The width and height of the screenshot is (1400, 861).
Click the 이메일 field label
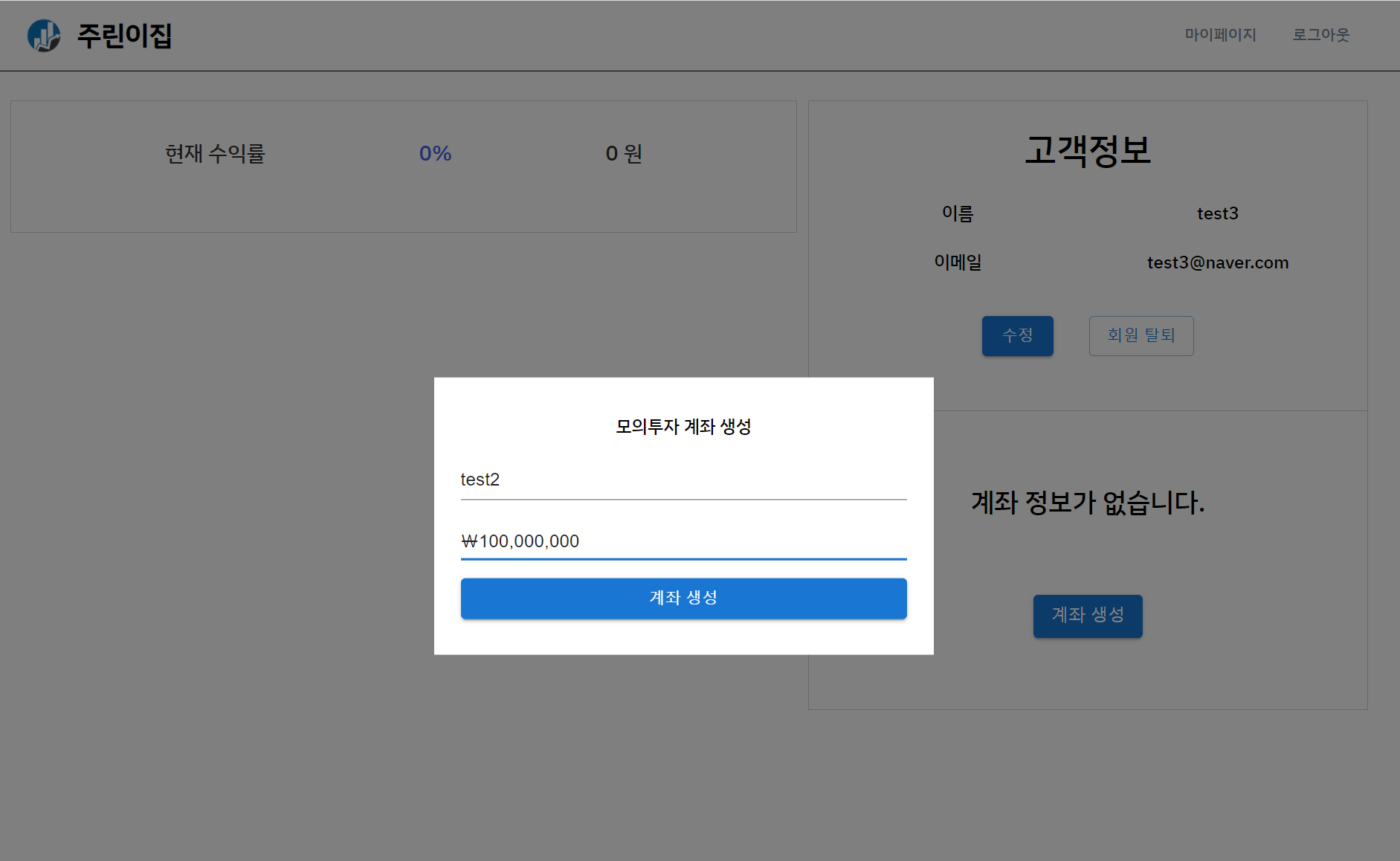[958, 262]
